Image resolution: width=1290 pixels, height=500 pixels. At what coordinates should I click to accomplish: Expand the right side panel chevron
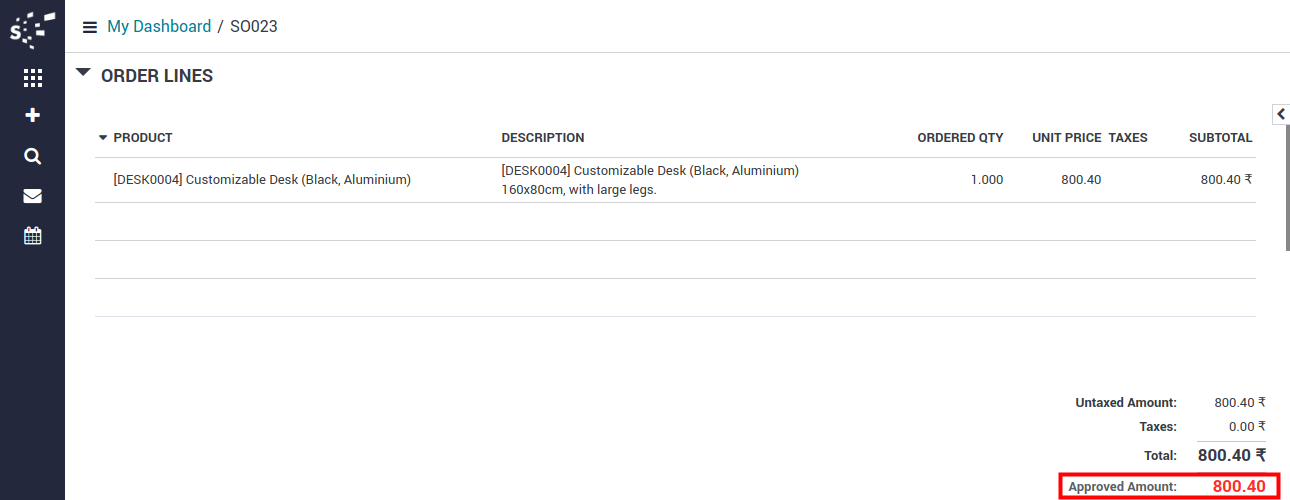(1281, 114)
